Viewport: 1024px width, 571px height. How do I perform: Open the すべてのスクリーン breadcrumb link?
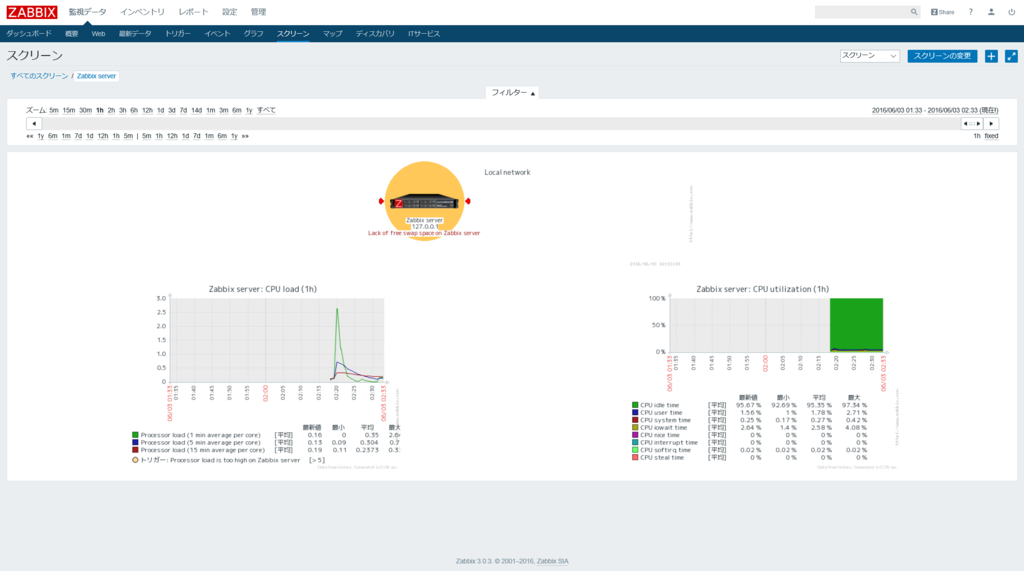[39, 76]
